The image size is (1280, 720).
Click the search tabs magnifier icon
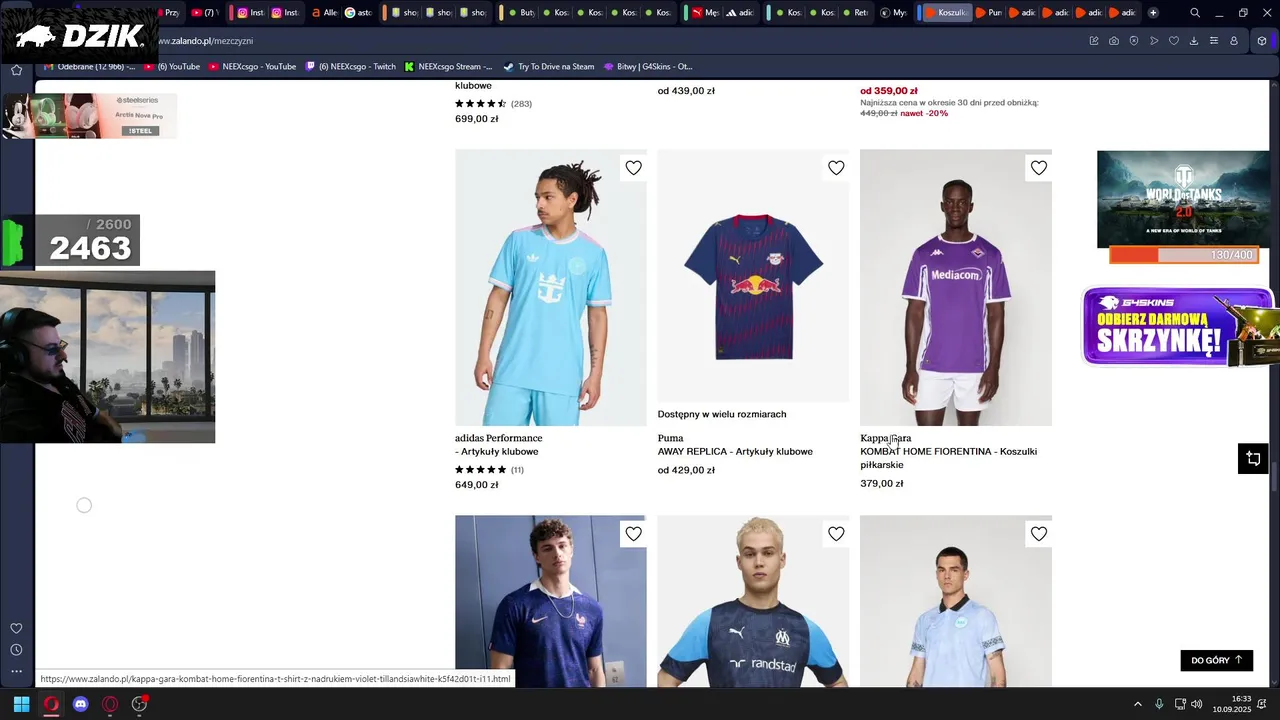pos(1195,13)
